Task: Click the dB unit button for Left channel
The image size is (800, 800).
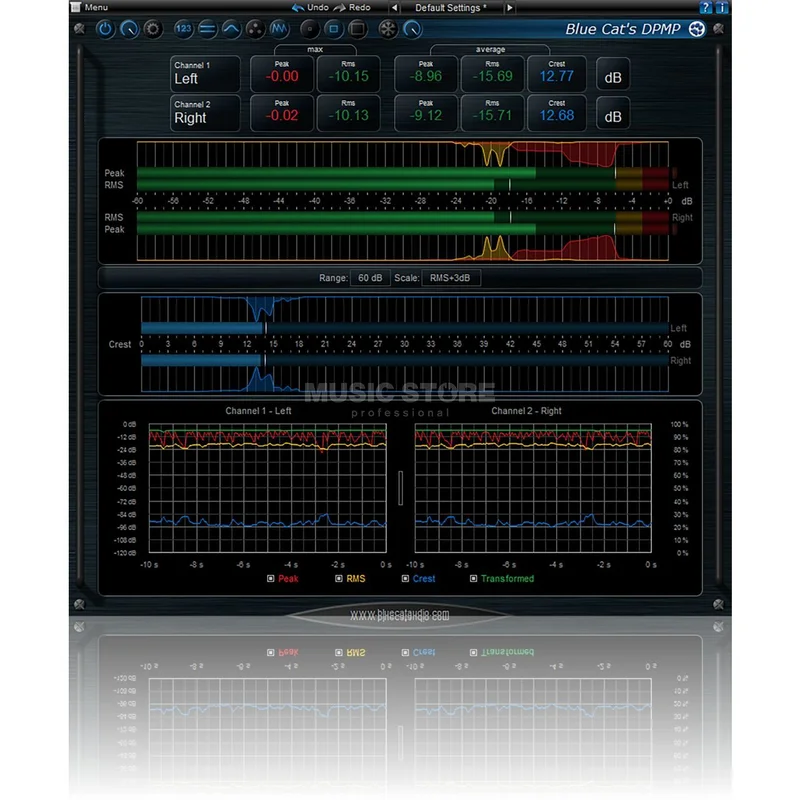Action: pos(613,76)
